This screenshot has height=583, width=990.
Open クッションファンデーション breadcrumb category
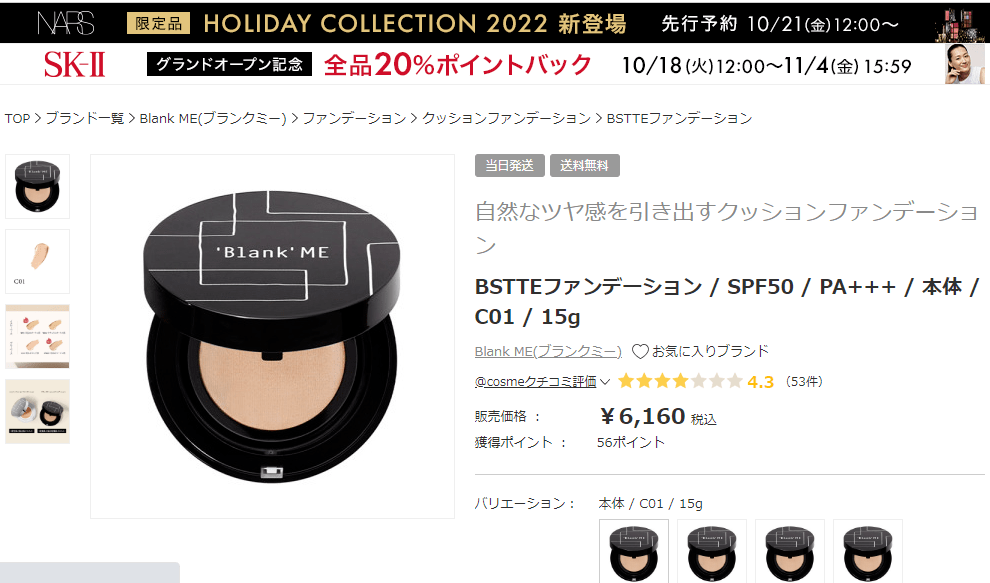click(x=506, y=119)
